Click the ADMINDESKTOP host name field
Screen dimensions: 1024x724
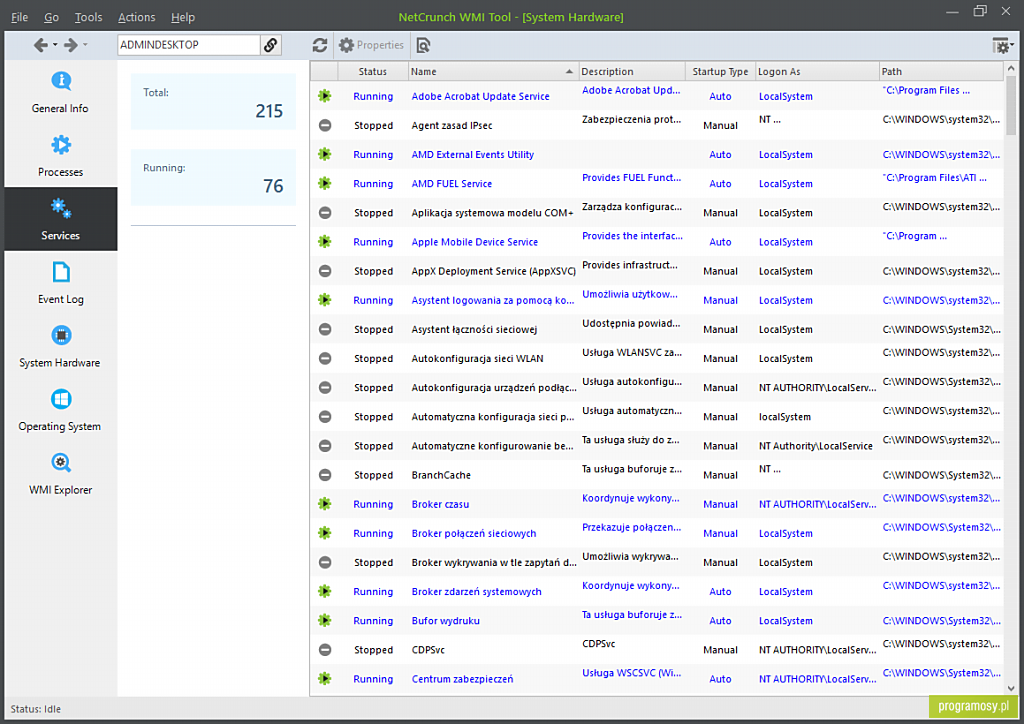pyautogui.click(x=189, y=45)
